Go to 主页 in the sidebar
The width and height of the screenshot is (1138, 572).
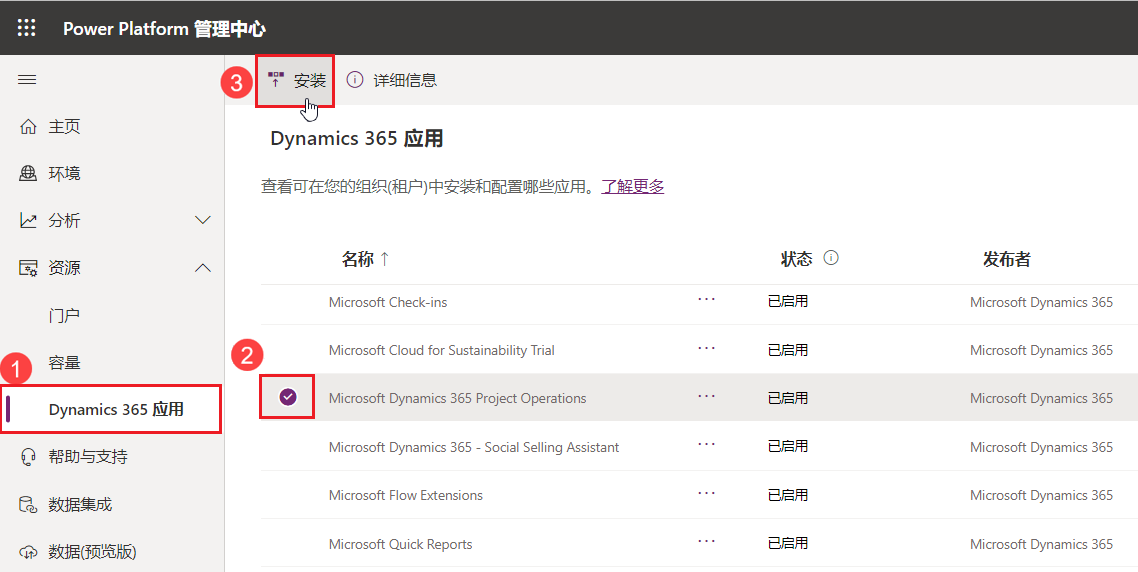coord(65,127)
